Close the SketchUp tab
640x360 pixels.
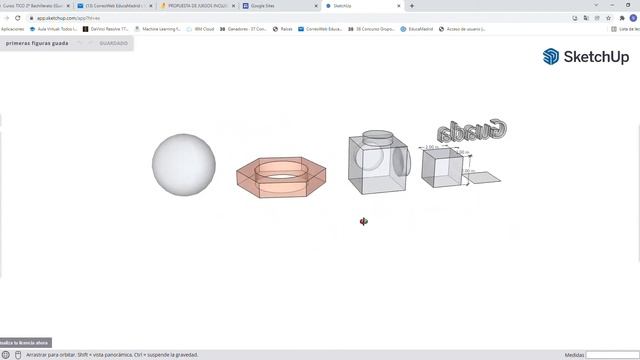[x=399, y=6]
